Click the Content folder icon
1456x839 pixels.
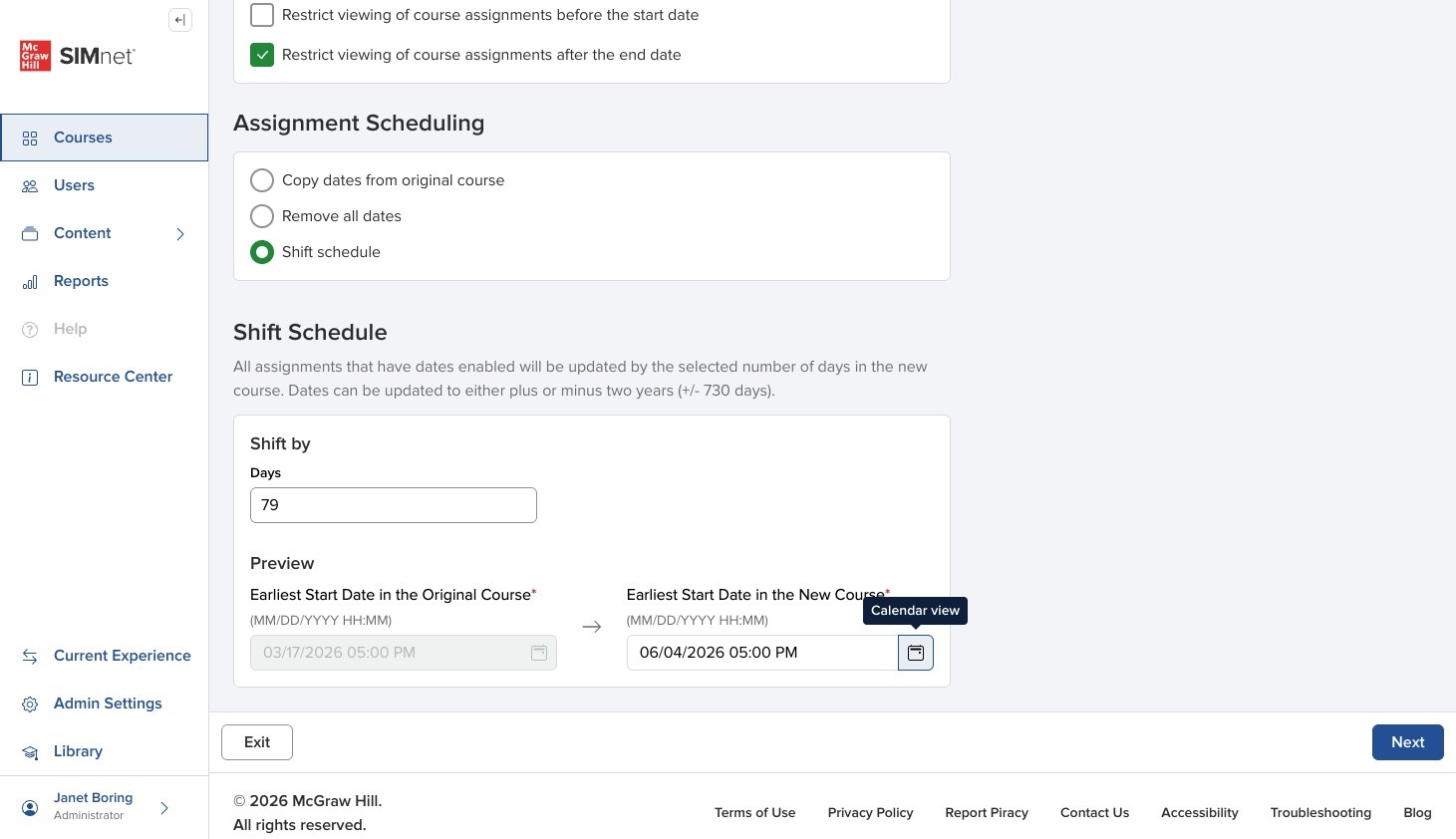tap(30, 234)
